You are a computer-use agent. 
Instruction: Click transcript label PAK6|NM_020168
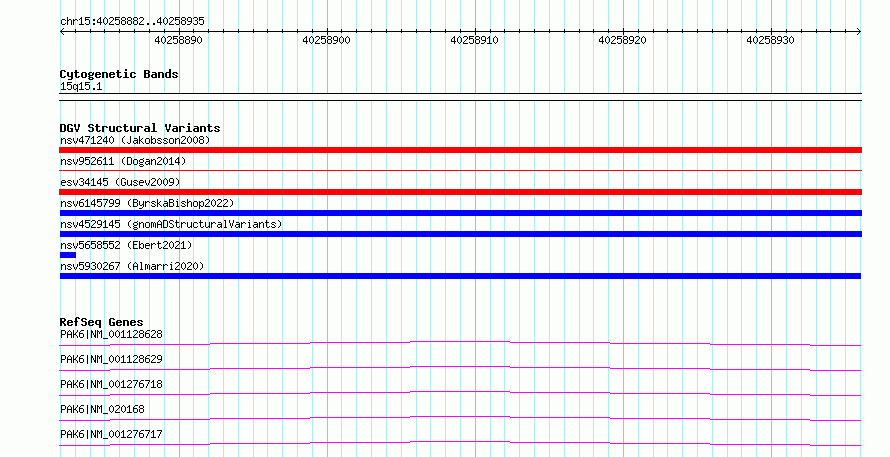tap(102, 409)
